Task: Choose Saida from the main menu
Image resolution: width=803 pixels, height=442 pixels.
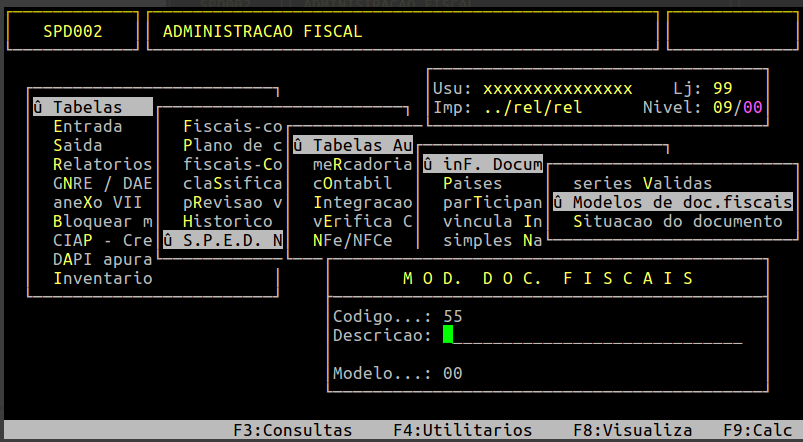Action: click(77, 145)
